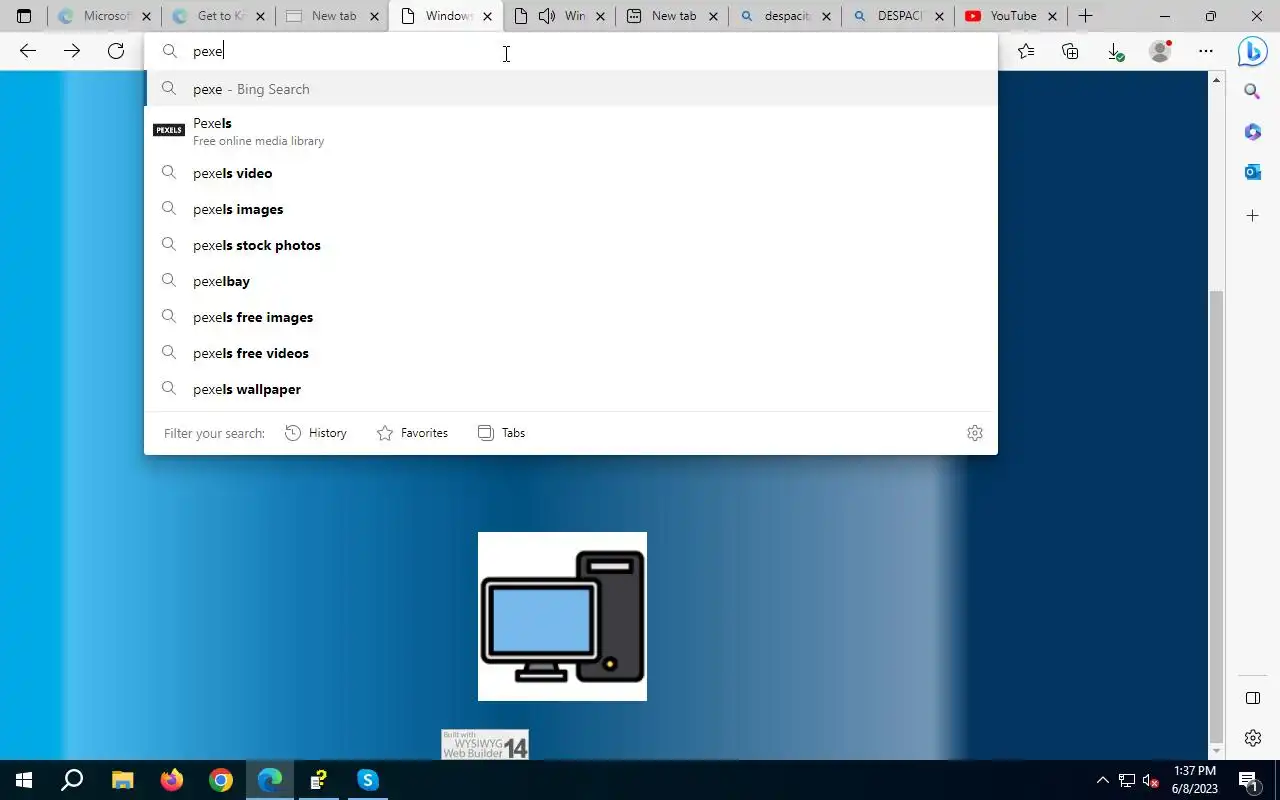The width and height of the screenshot is (1280, 800).
Task: Choose 'pexels images' suggestion
Action: click(571, 209)
